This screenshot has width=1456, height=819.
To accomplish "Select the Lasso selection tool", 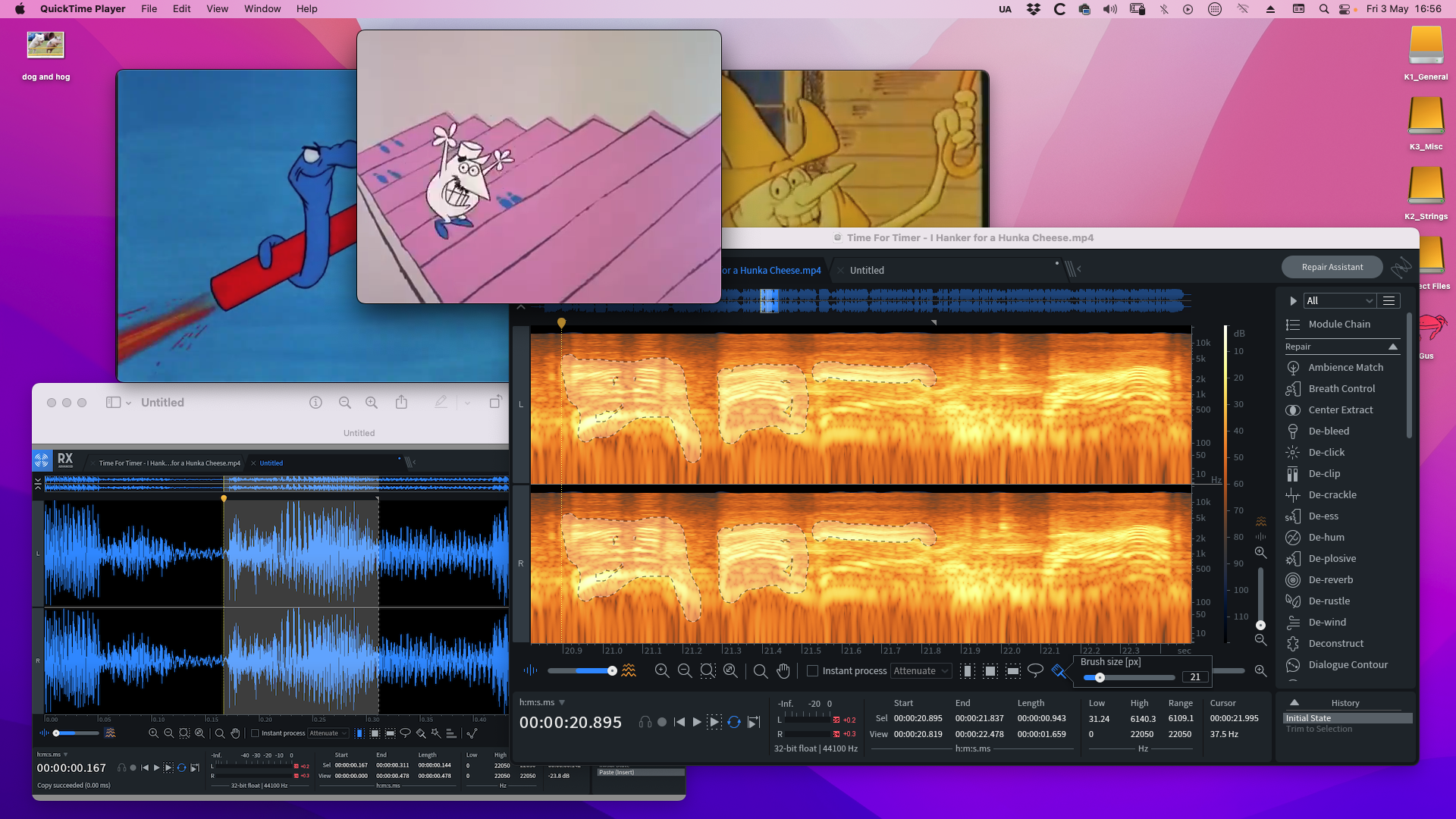I will (x=1035, y=670).
